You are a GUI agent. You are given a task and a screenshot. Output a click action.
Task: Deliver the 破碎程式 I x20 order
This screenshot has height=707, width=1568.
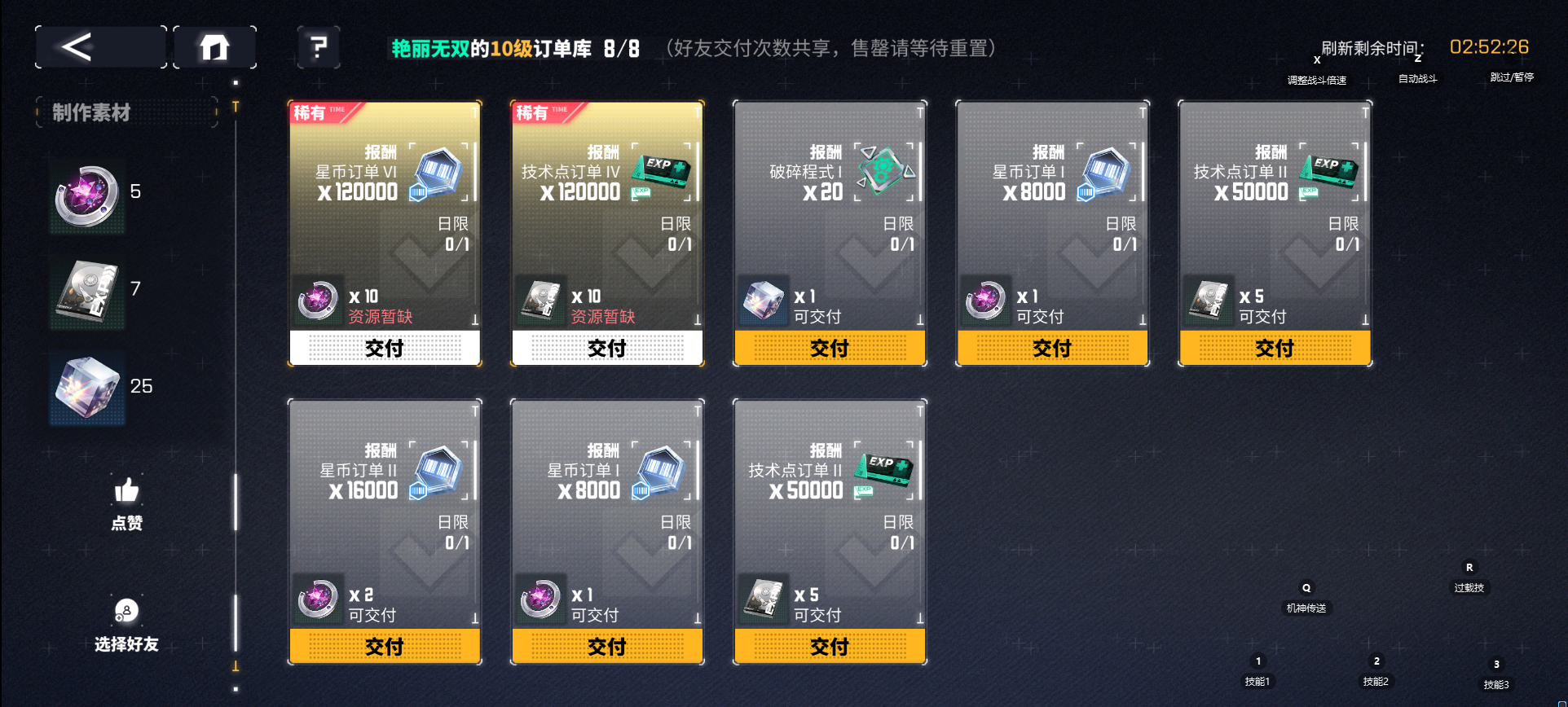click(830, 348)
